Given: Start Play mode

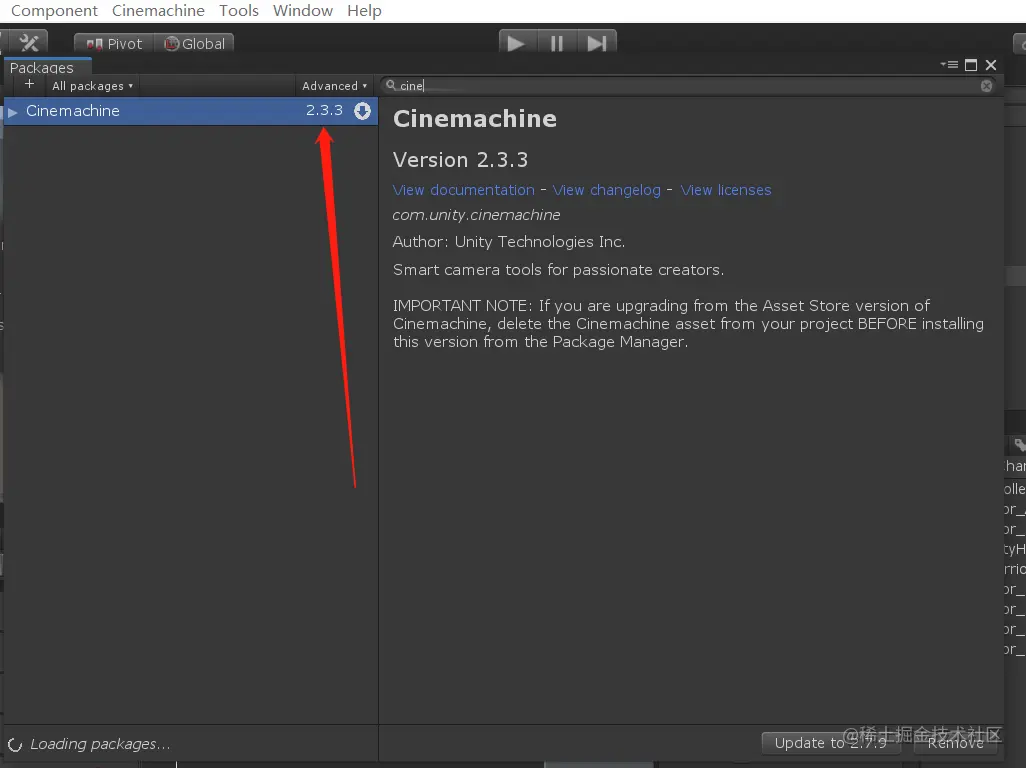Looking at the screenshot, I should 517,43.
